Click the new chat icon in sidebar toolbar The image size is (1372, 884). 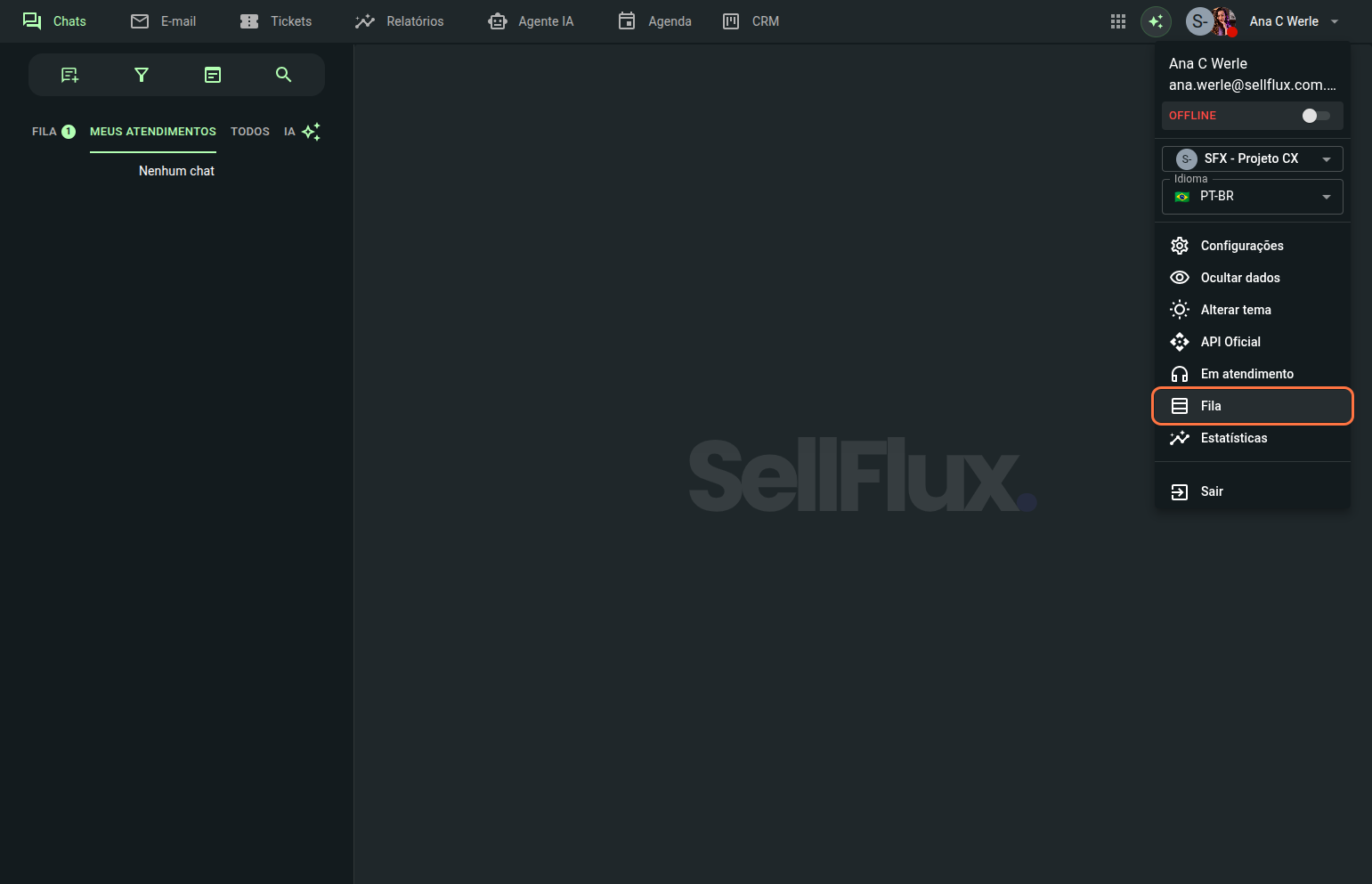[x=69, y=75]
